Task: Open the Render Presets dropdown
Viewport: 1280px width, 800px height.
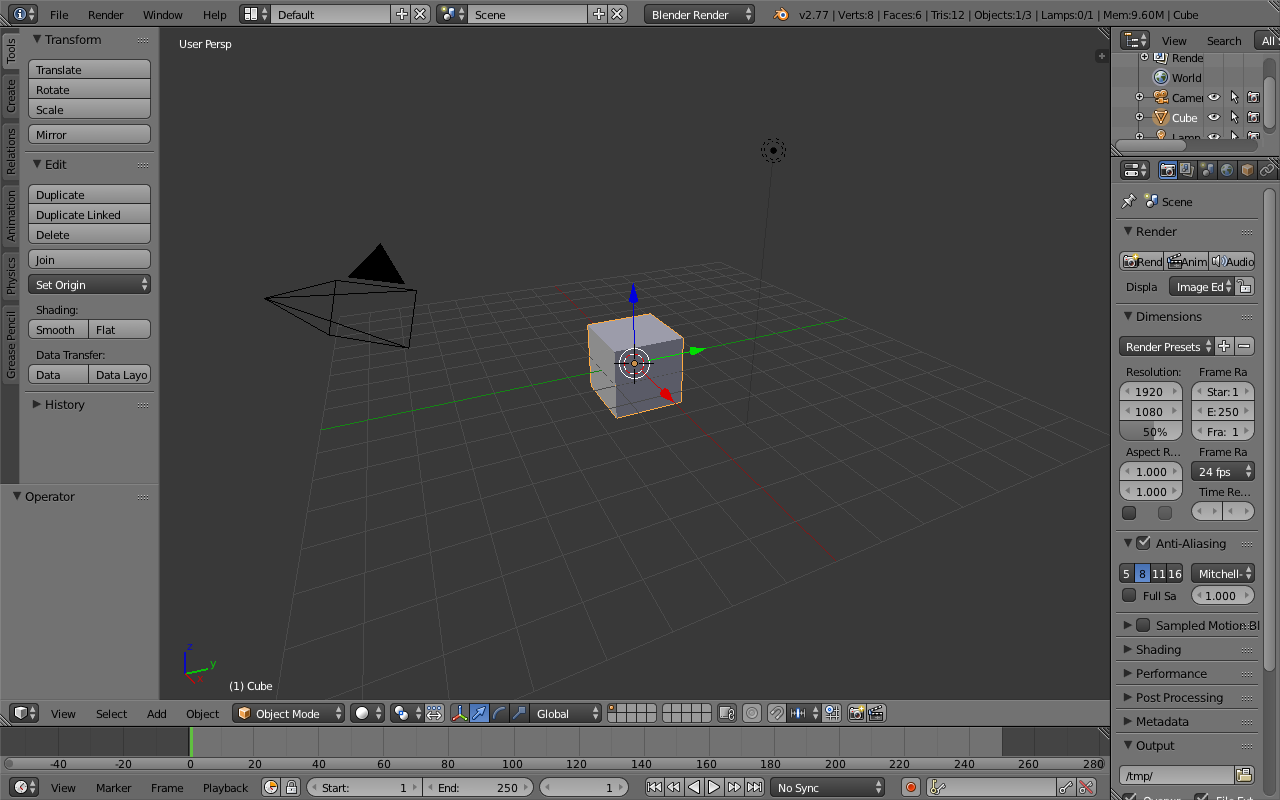Action: [x=1167, y=346]
